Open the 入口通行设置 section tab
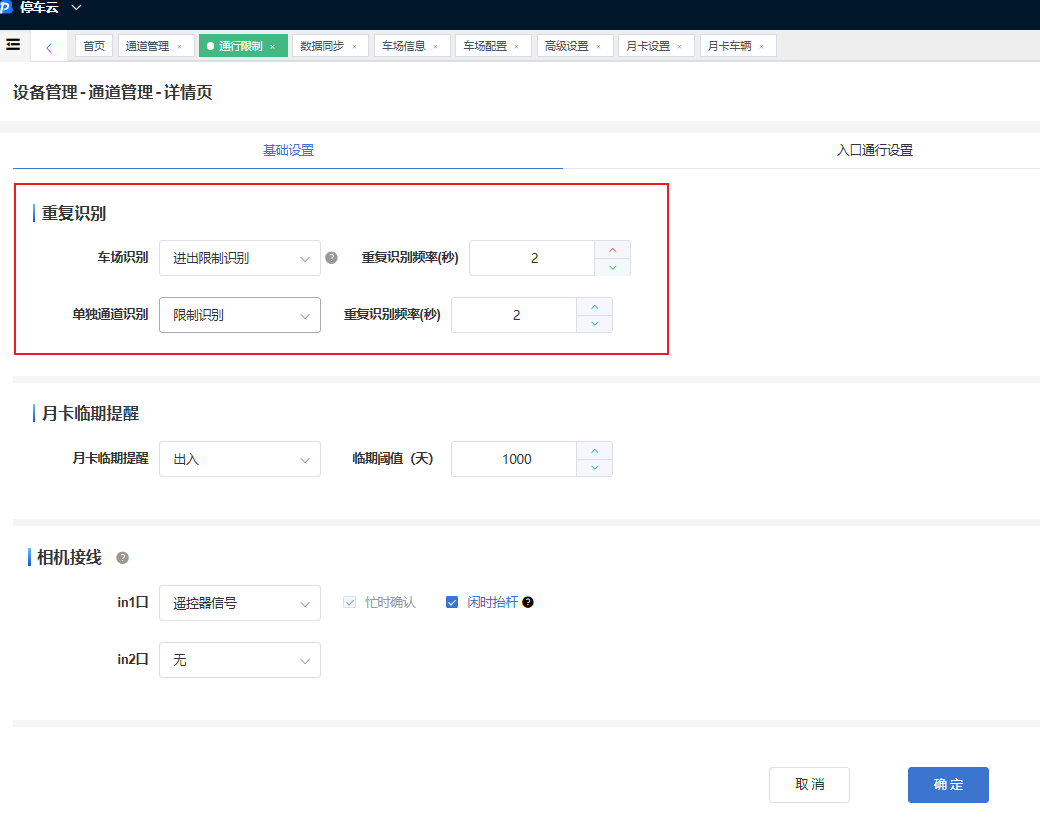Viewport: 1040px width, 823px height. point(874,151)
